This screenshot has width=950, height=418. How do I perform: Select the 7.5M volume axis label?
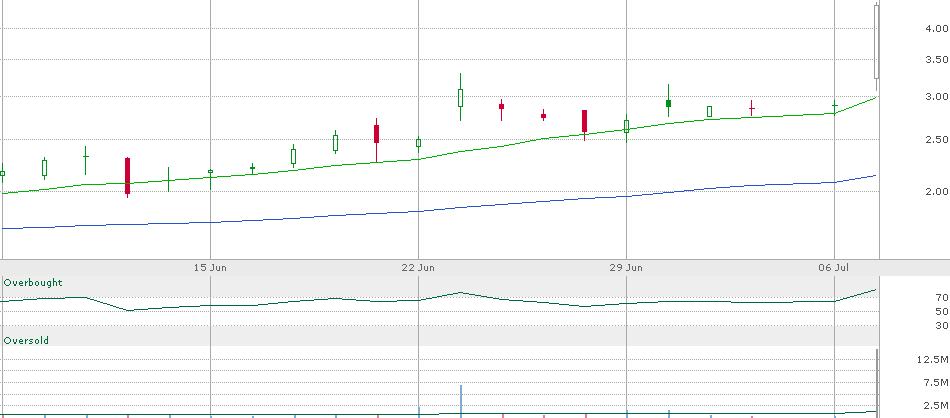(934, 382)
